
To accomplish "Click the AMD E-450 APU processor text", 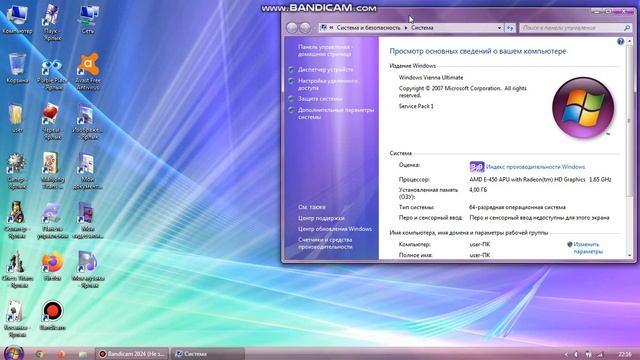I will click(x=540, y=180).
